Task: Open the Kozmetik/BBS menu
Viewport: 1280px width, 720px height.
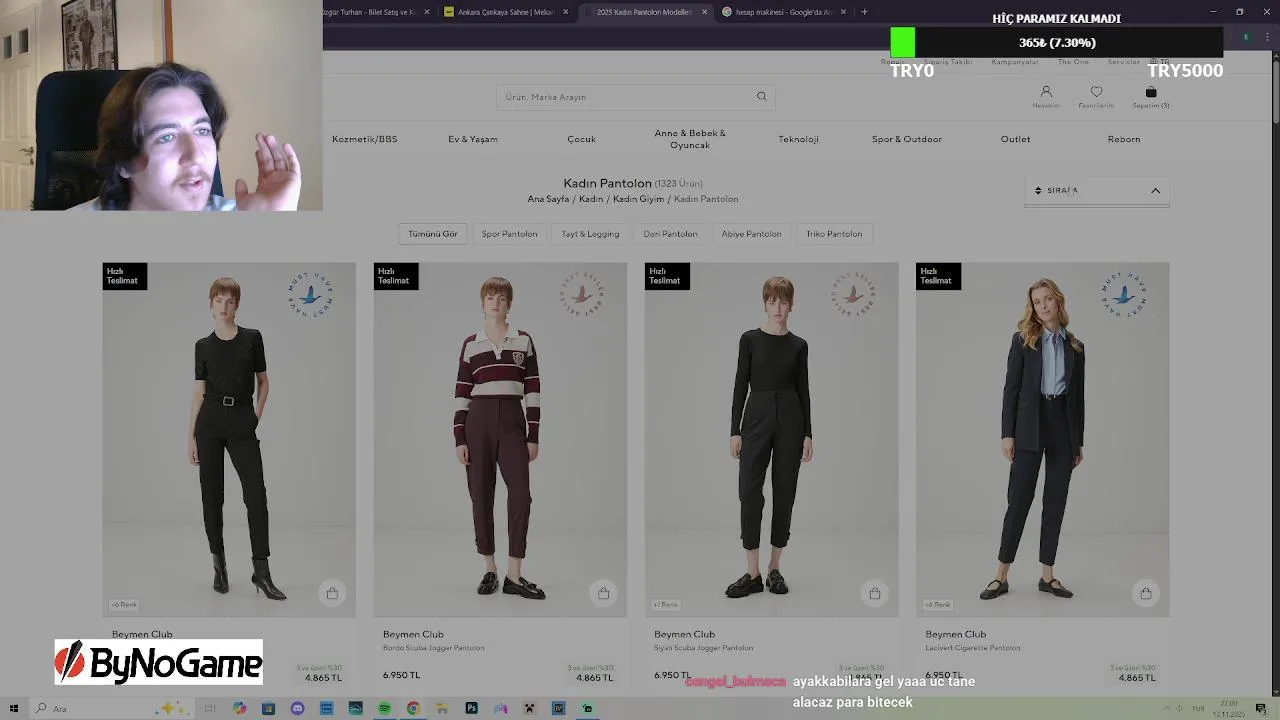Action: 365,139
